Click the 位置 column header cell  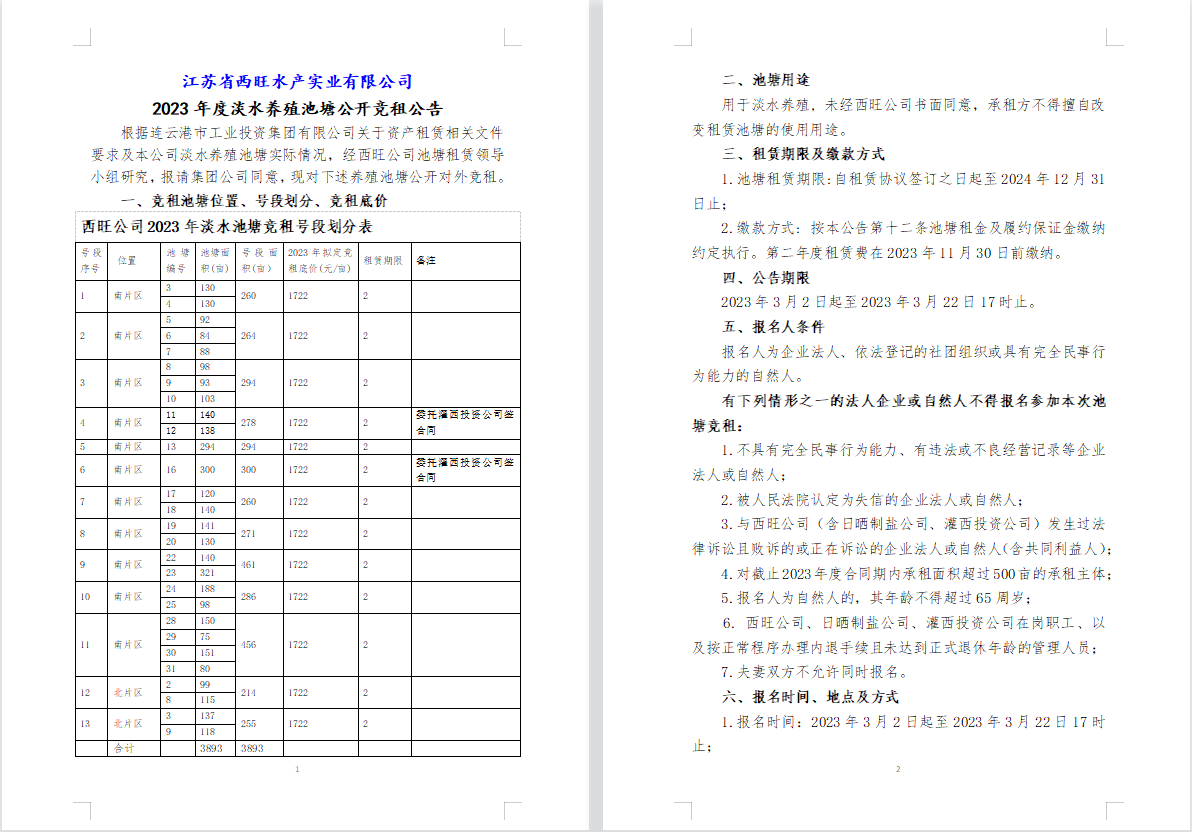pyautogui.click(x=127, y=261)
